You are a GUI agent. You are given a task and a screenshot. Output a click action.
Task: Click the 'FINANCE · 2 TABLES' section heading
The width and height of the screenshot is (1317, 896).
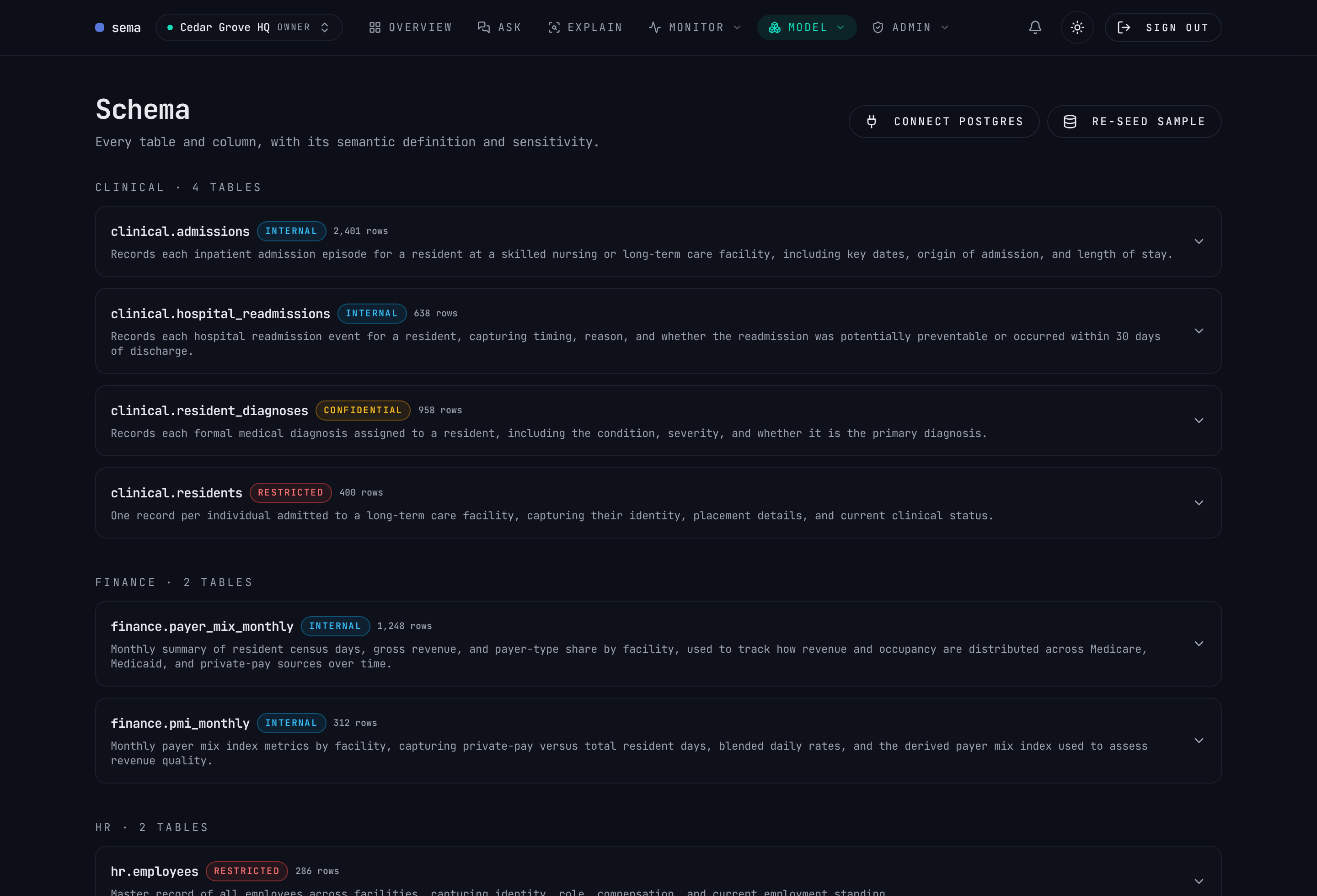point(174,582)
